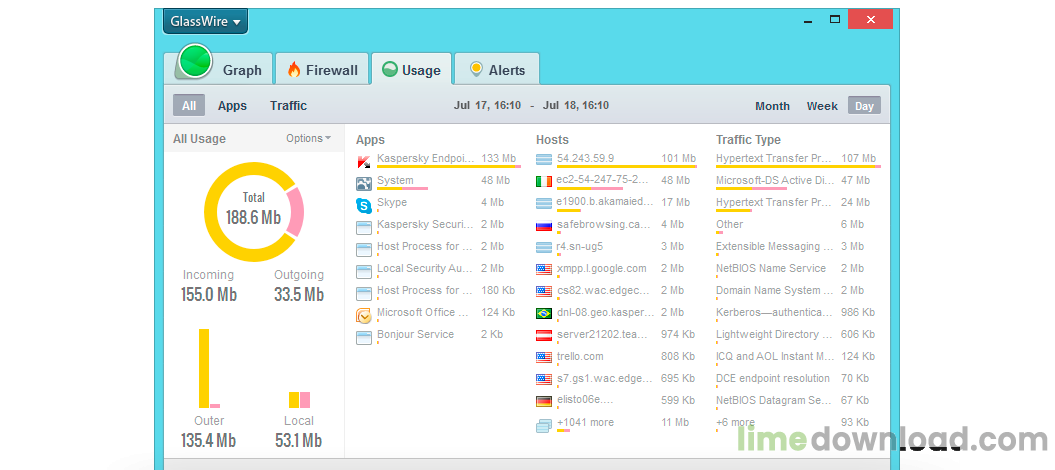1055x470 pixels.
Task: Open the GlassWire dropdown menu
Action: click(x=205, y=21)
